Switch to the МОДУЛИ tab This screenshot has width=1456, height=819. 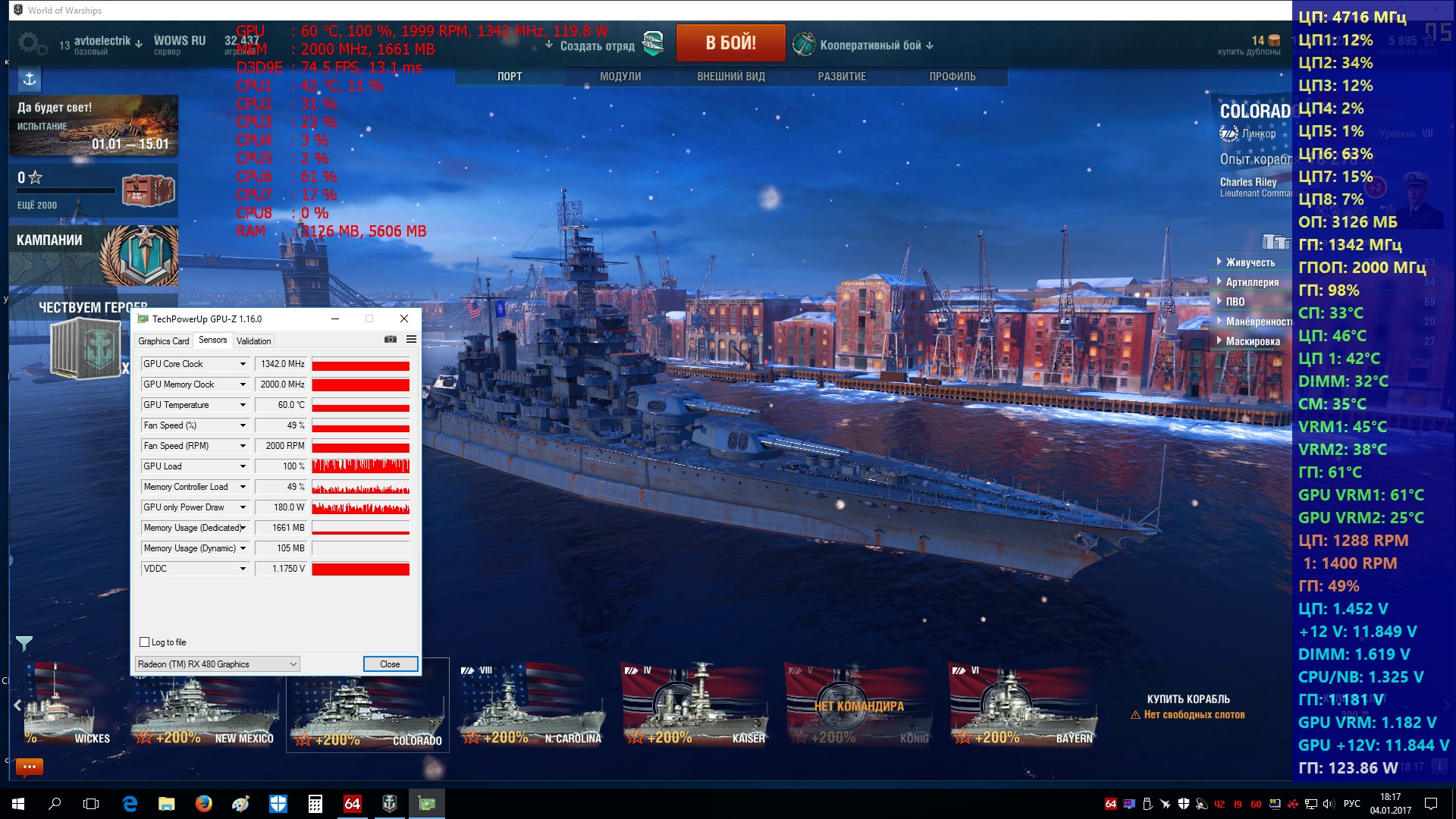click(x=620, y=77)
